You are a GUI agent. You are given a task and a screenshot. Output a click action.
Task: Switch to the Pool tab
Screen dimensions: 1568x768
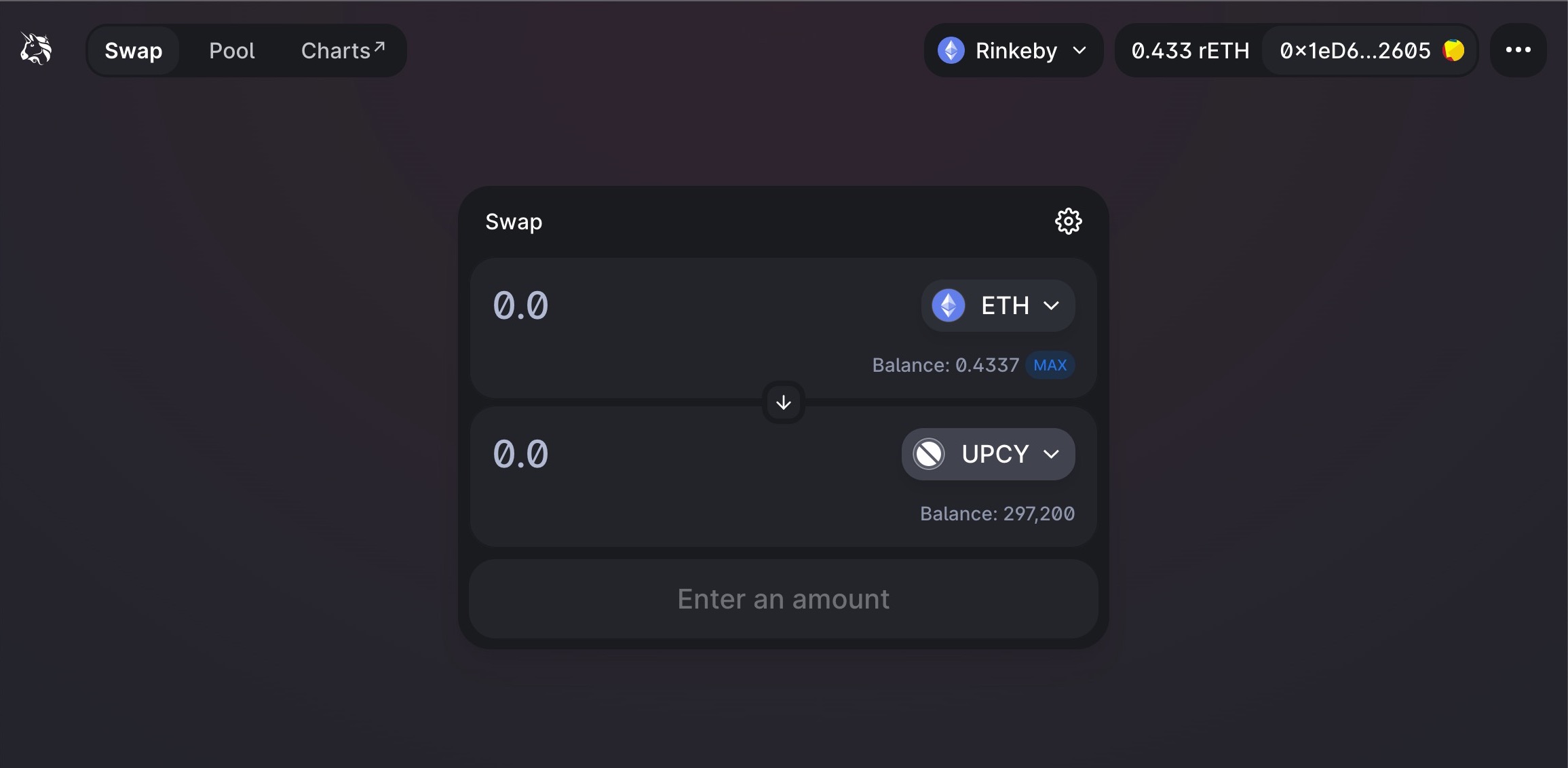pyautogui.click(x=231, y=50)
